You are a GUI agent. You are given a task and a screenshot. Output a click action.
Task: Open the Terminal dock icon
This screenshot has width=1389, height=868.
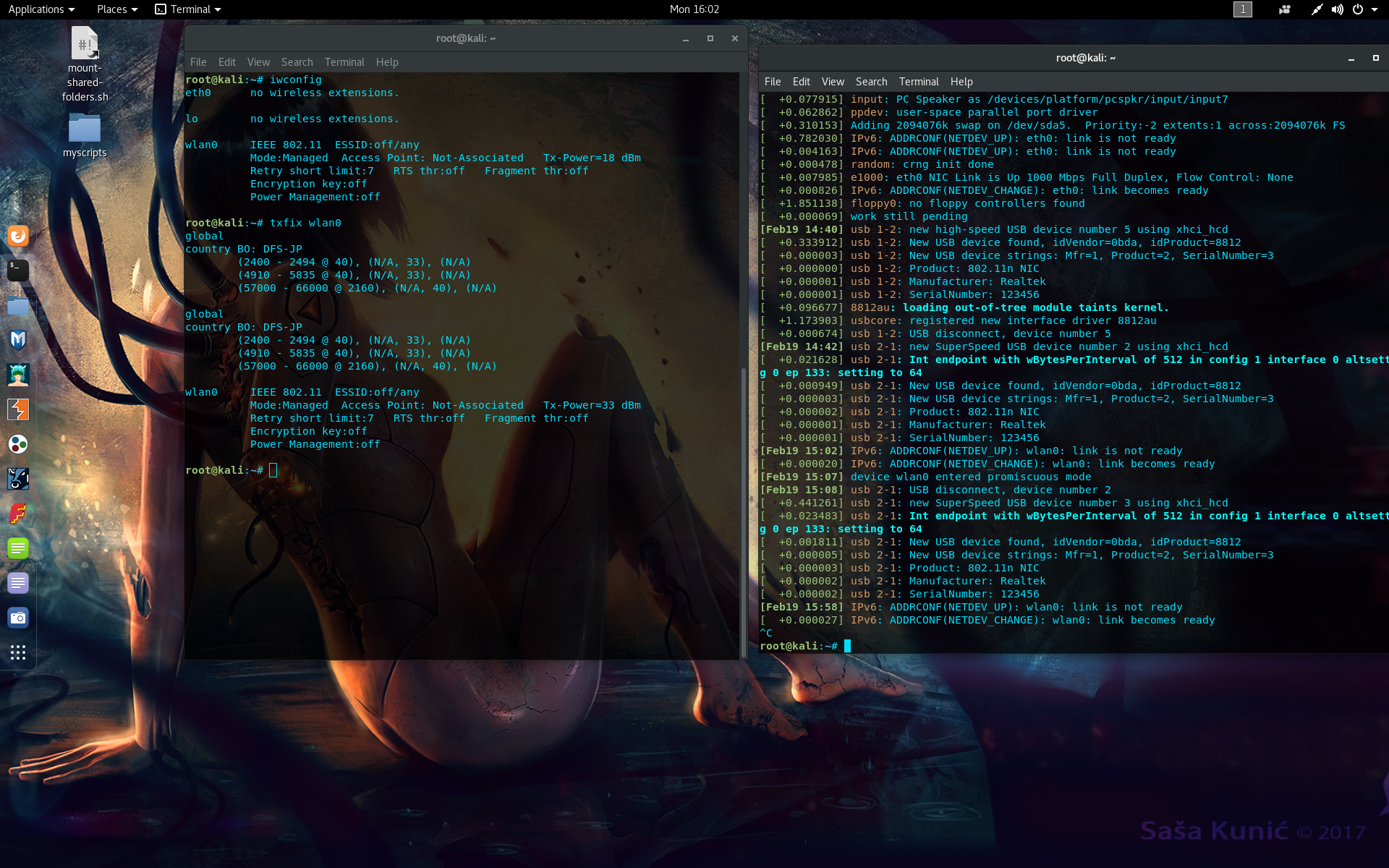coord(18,271)
